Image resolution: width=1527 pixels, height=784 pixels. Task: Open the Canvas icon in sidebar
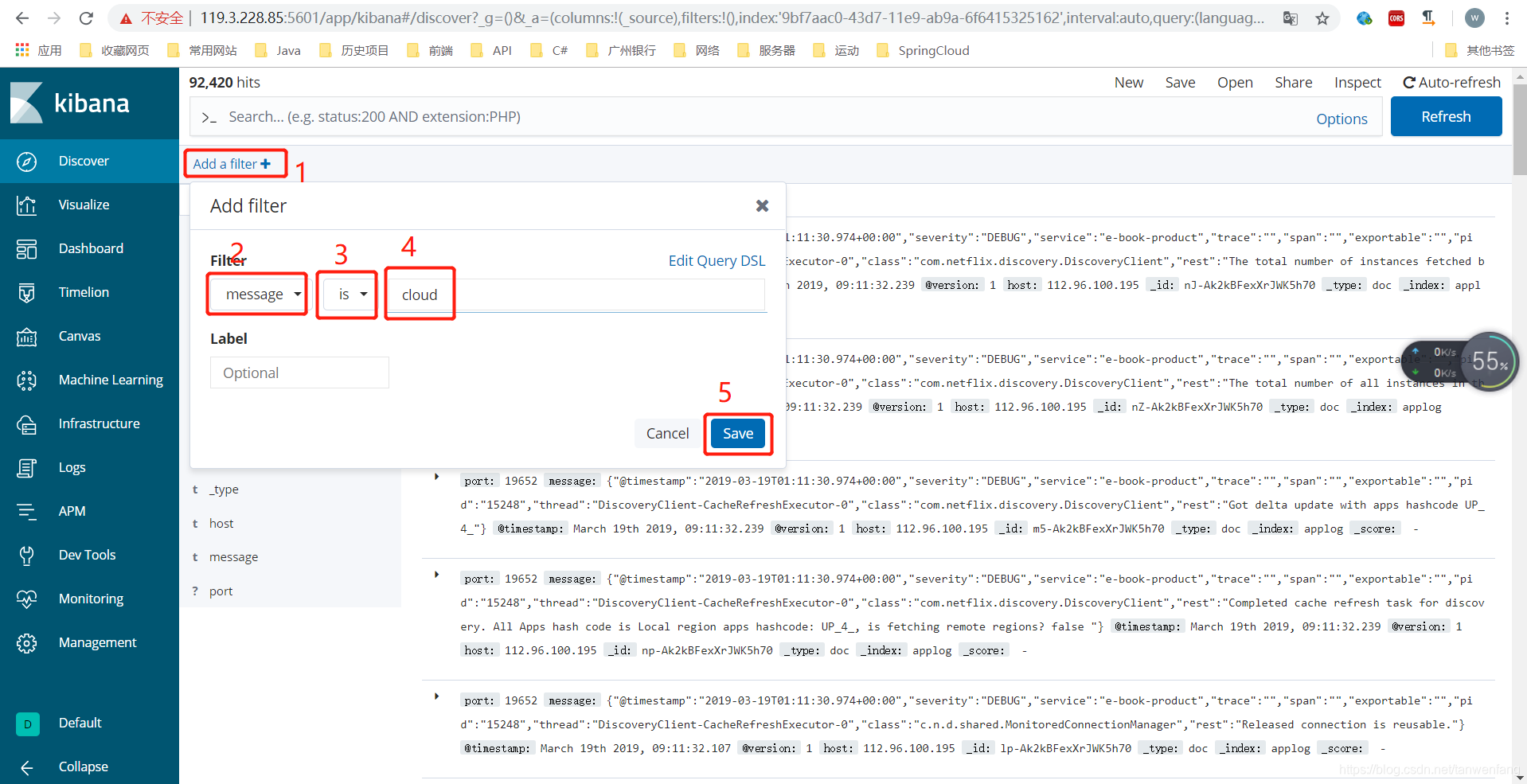tap(26, 337)
